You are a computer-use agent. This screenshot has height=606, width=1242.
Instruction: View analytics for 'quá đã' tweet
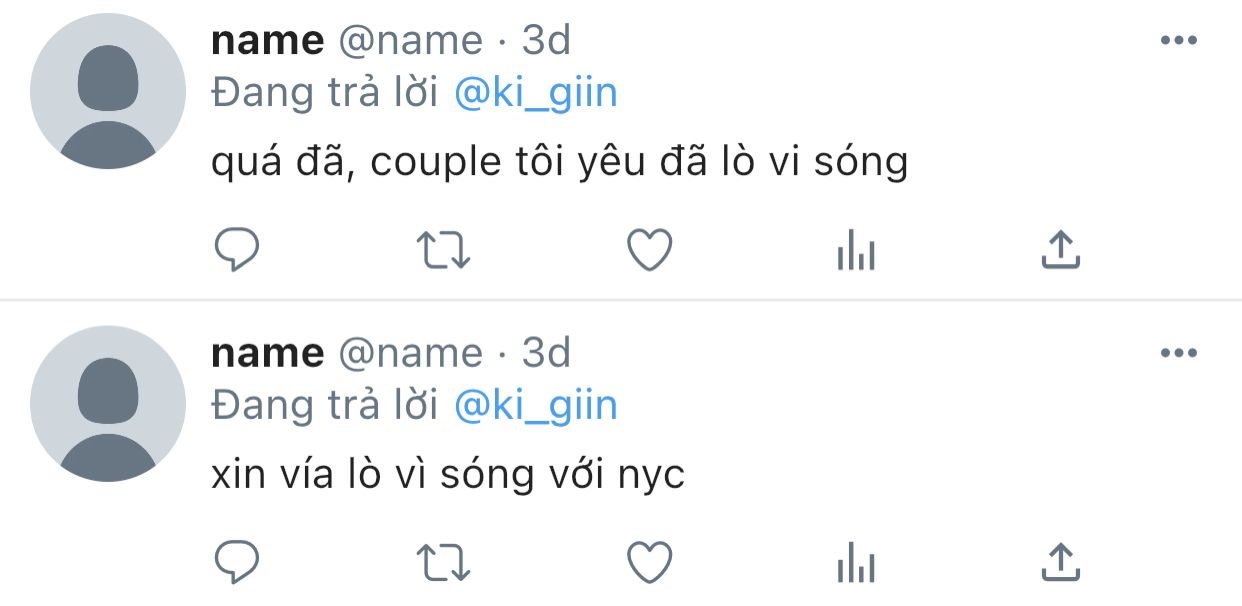click(x=855, y=253)
